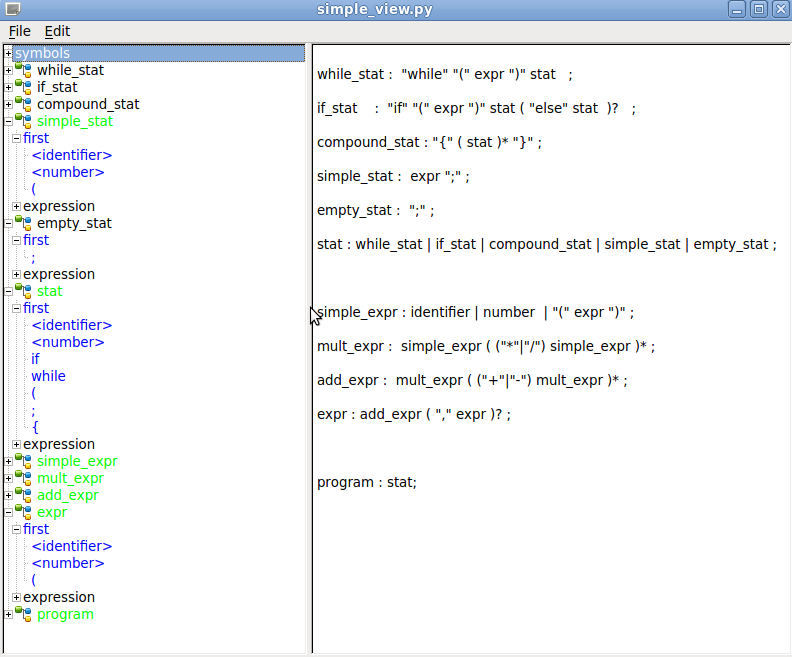Click the icon next to if_stat

(23, 88)
